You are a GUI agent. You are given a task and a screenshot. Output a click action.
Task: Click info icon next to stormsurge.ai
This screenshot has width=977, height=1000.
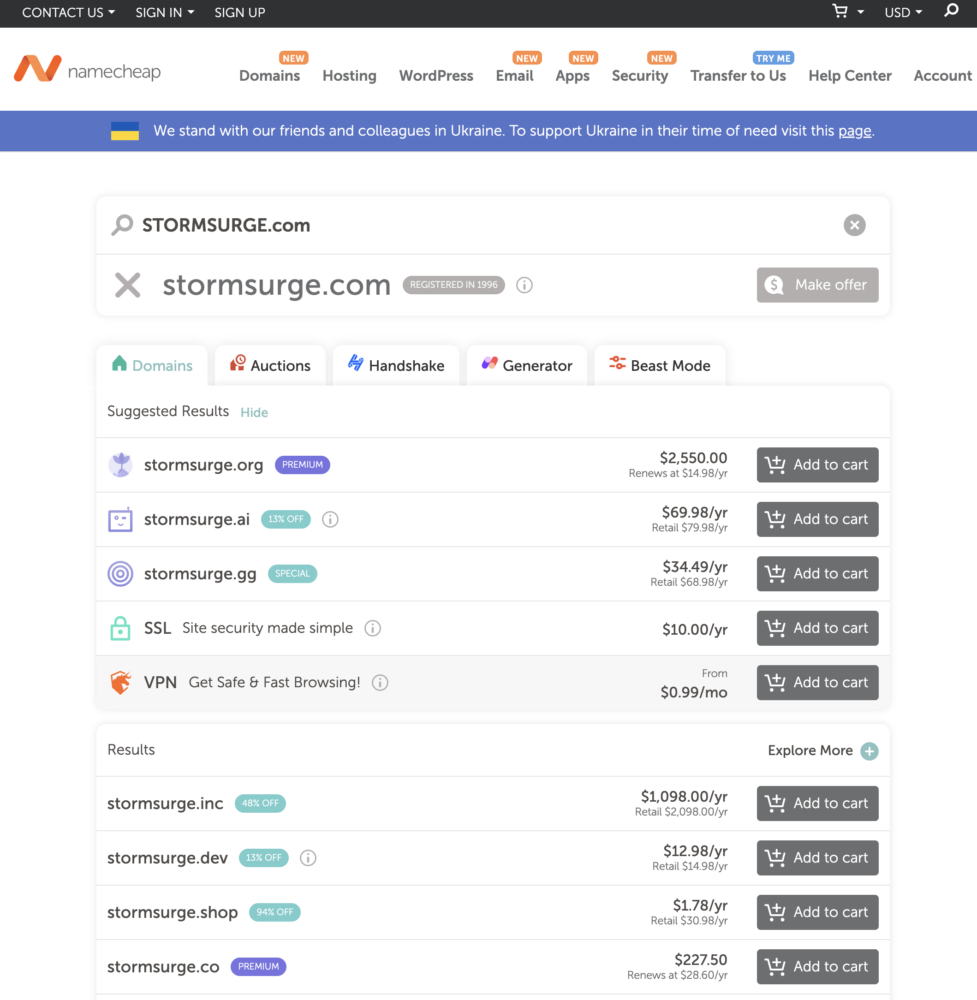click(x=330, y=519)
